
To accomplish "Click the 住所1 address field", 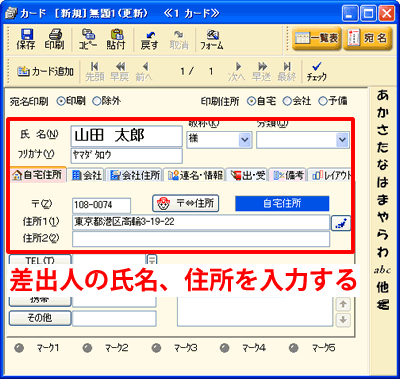I will click(x=201, y=222).
